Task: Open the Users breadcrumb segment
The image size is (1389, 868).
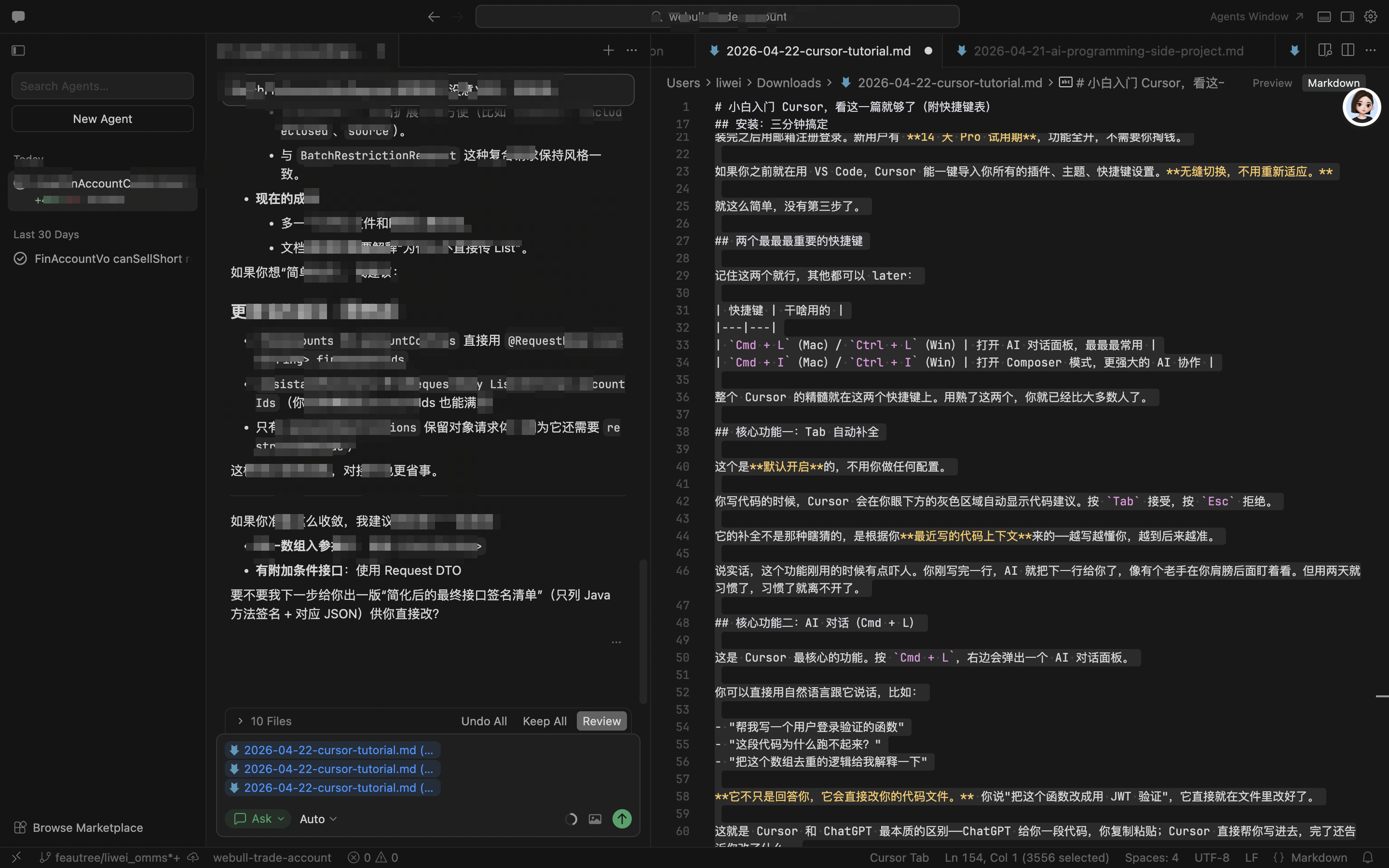Action: click(x=683, y=82)
